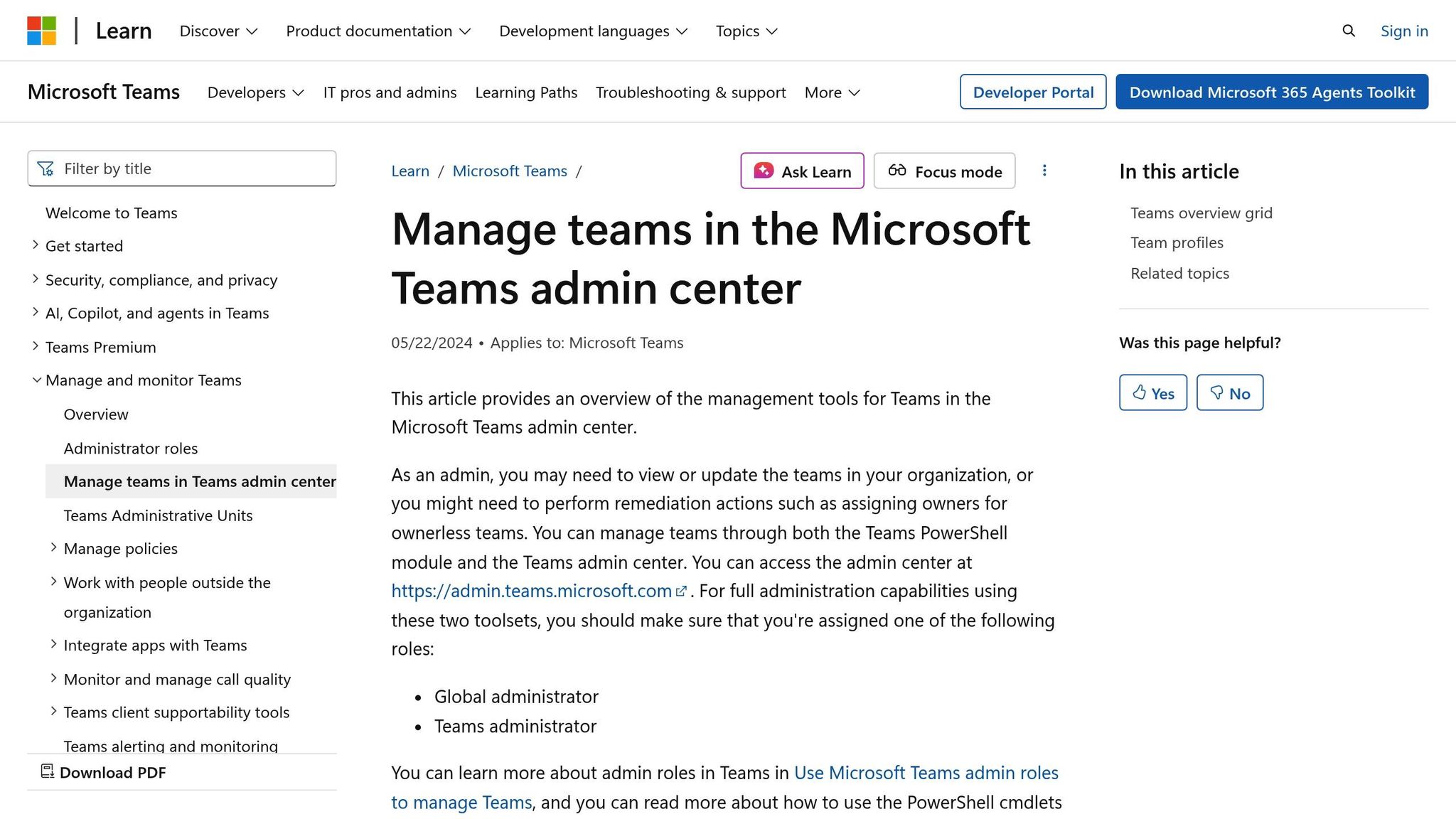Open the Topics dropdown
The image size is (1456, 819).
click(746, 31)
